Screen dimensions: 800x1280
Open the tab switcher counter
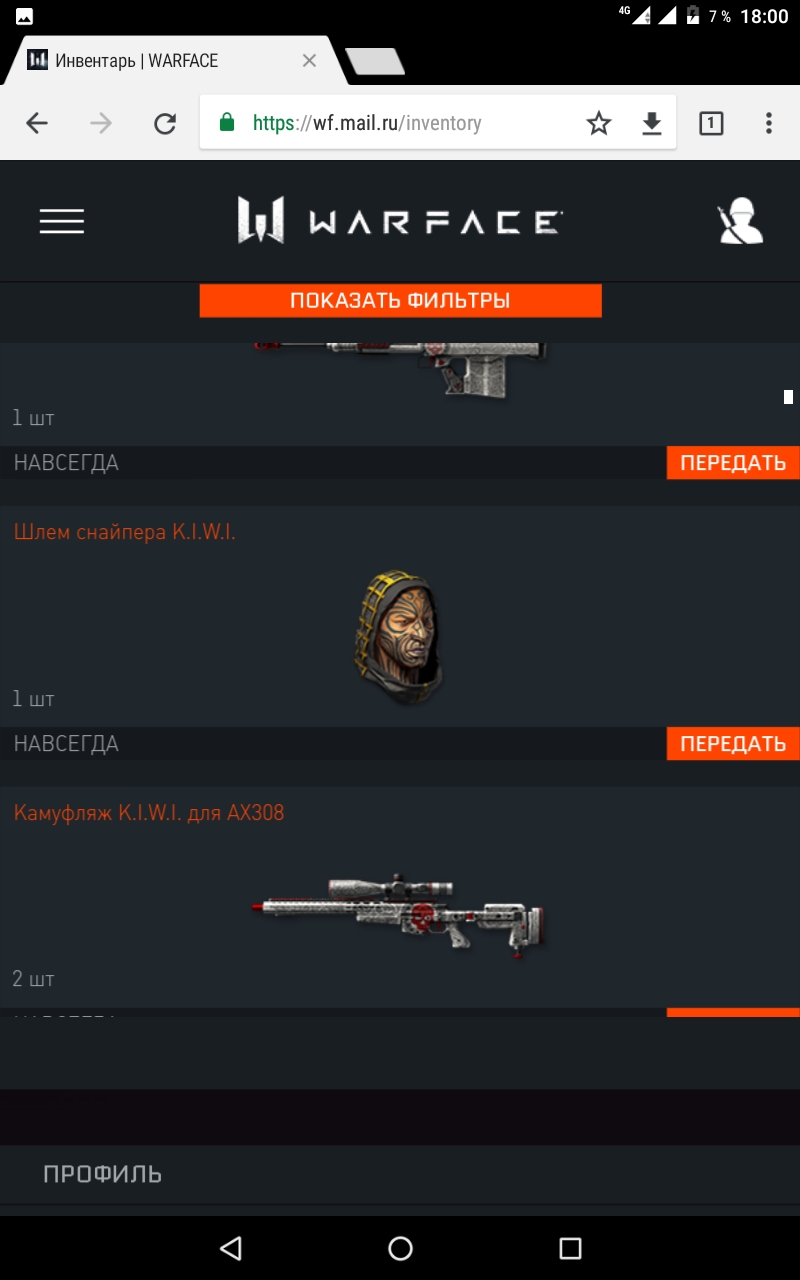711,123
